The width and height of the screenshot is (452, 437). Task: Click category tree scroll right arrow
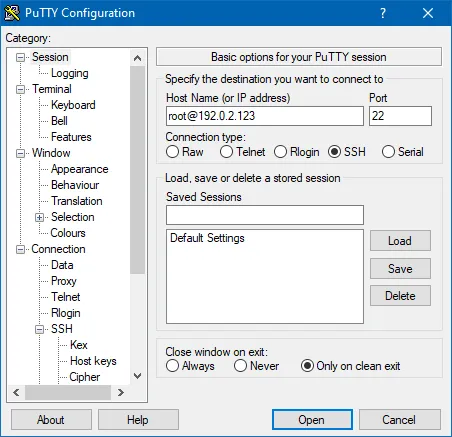(121, 392)
